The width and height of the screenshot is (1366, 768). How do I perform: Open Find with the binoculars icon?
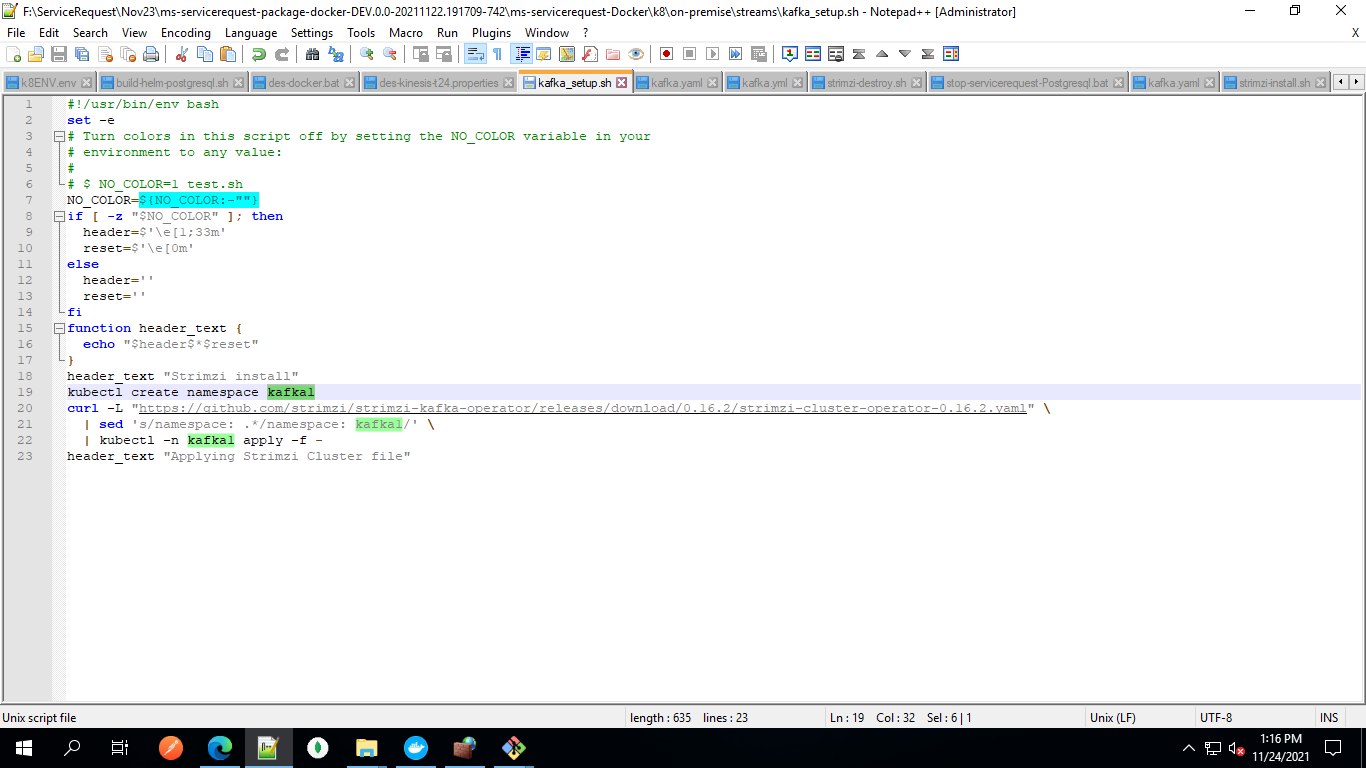coord(312,54)
